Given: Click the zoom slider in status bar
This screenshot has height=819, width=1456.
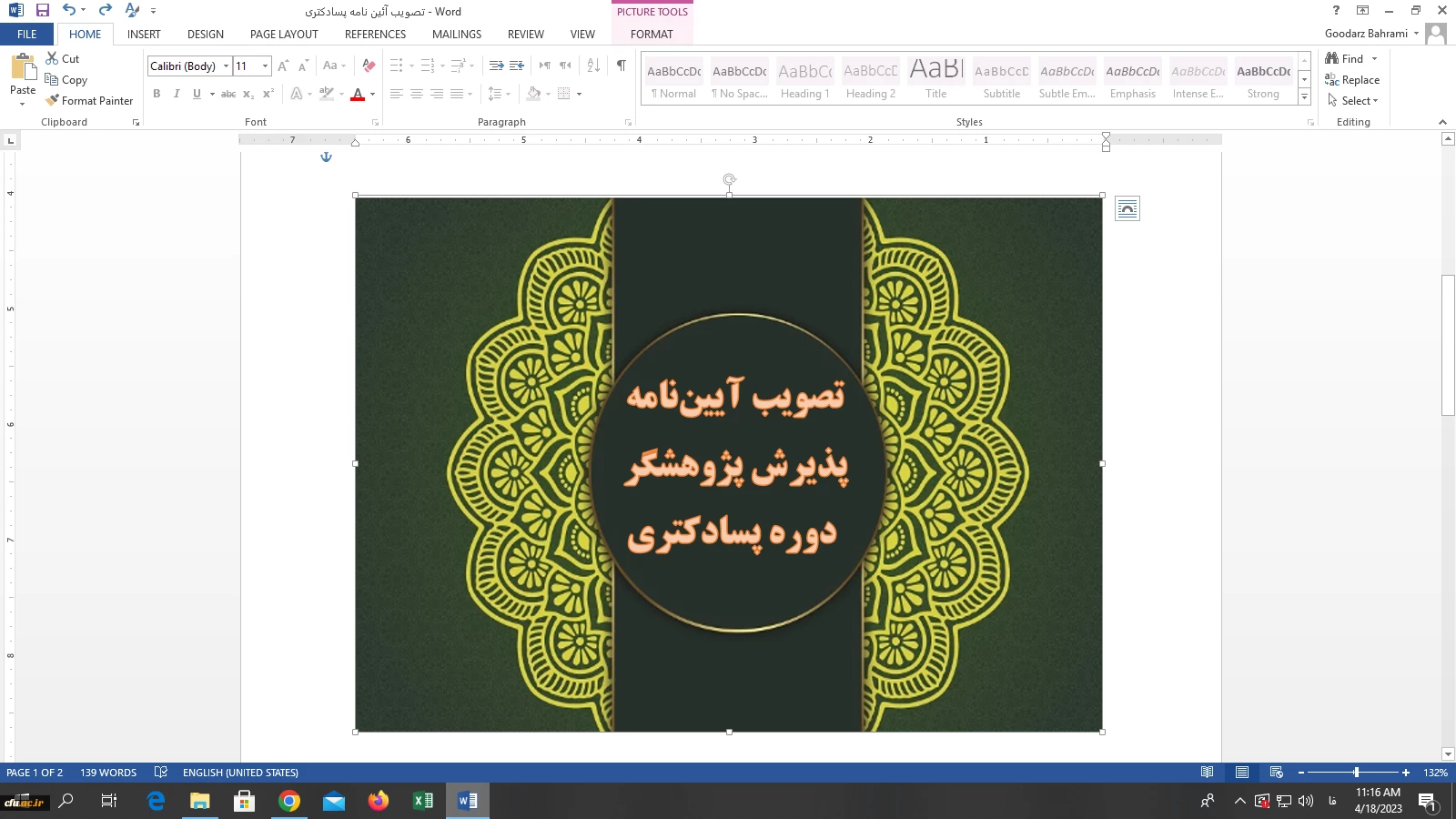Looking at the screenshot, I should click(x=1355, y=773).
